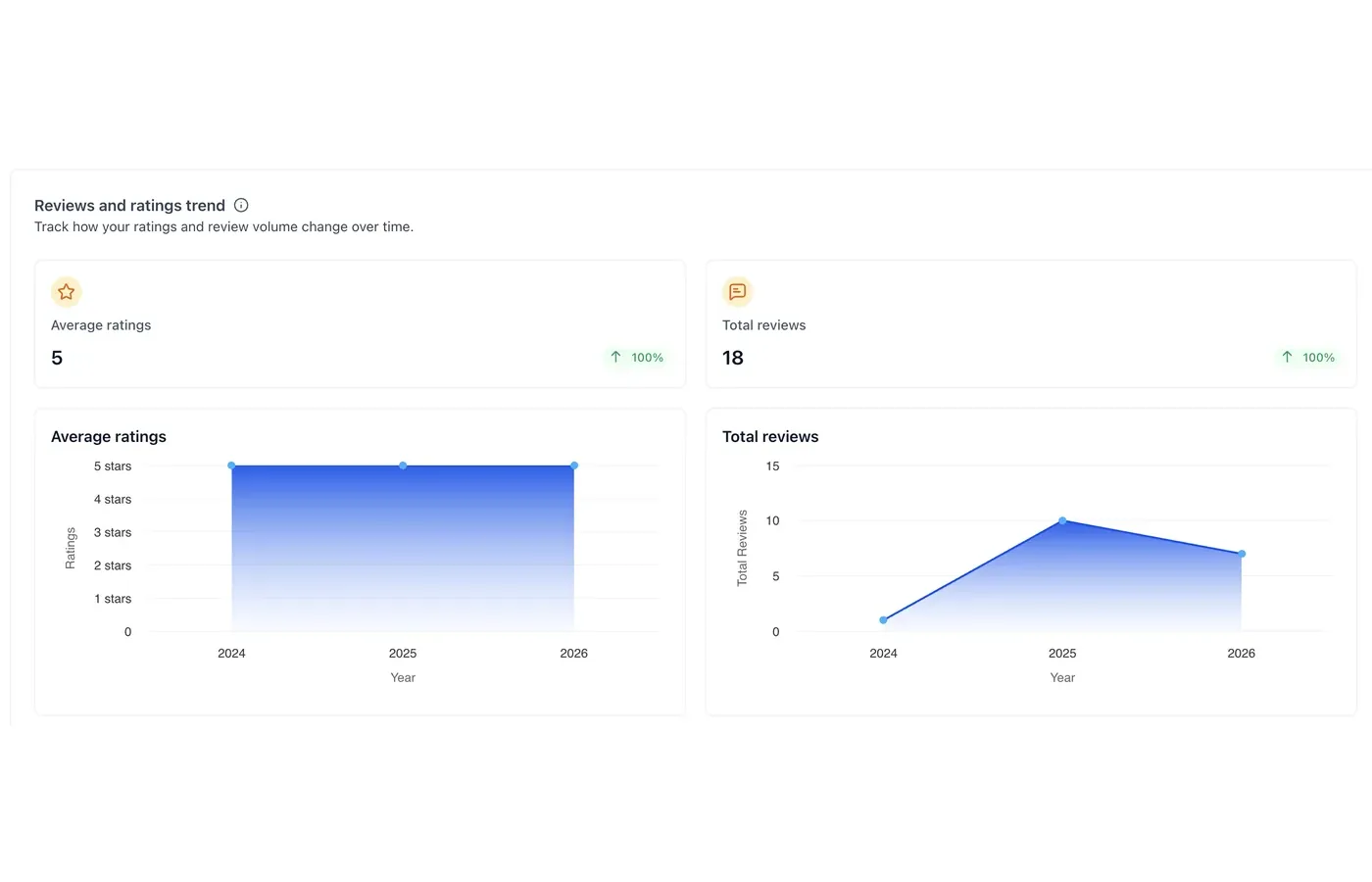1372x882 pixels.
Task: Click the 15 tick on Total reviews chart
Action: pyautogui.click(x=772, y=466)
